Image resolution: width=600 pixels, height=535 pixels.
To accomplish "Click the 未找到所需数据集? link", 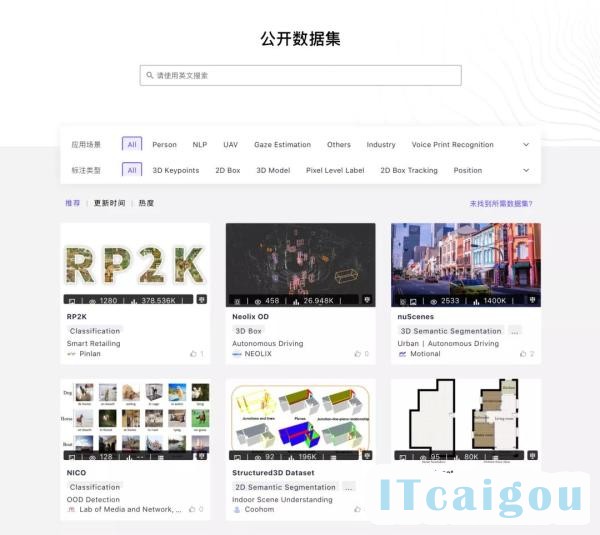I will [x=501, y=203].
